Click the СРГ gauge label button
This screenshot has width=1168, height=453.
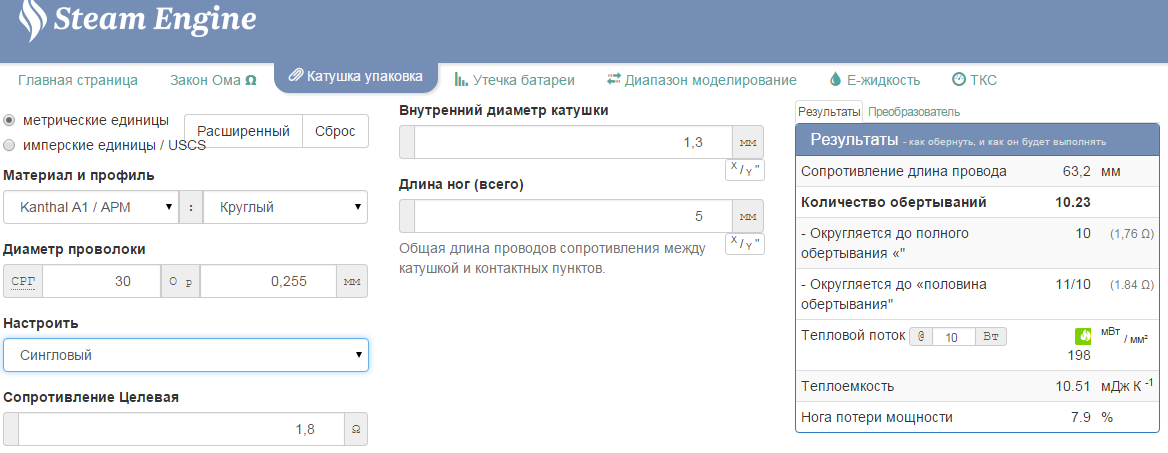coord(22,281)
